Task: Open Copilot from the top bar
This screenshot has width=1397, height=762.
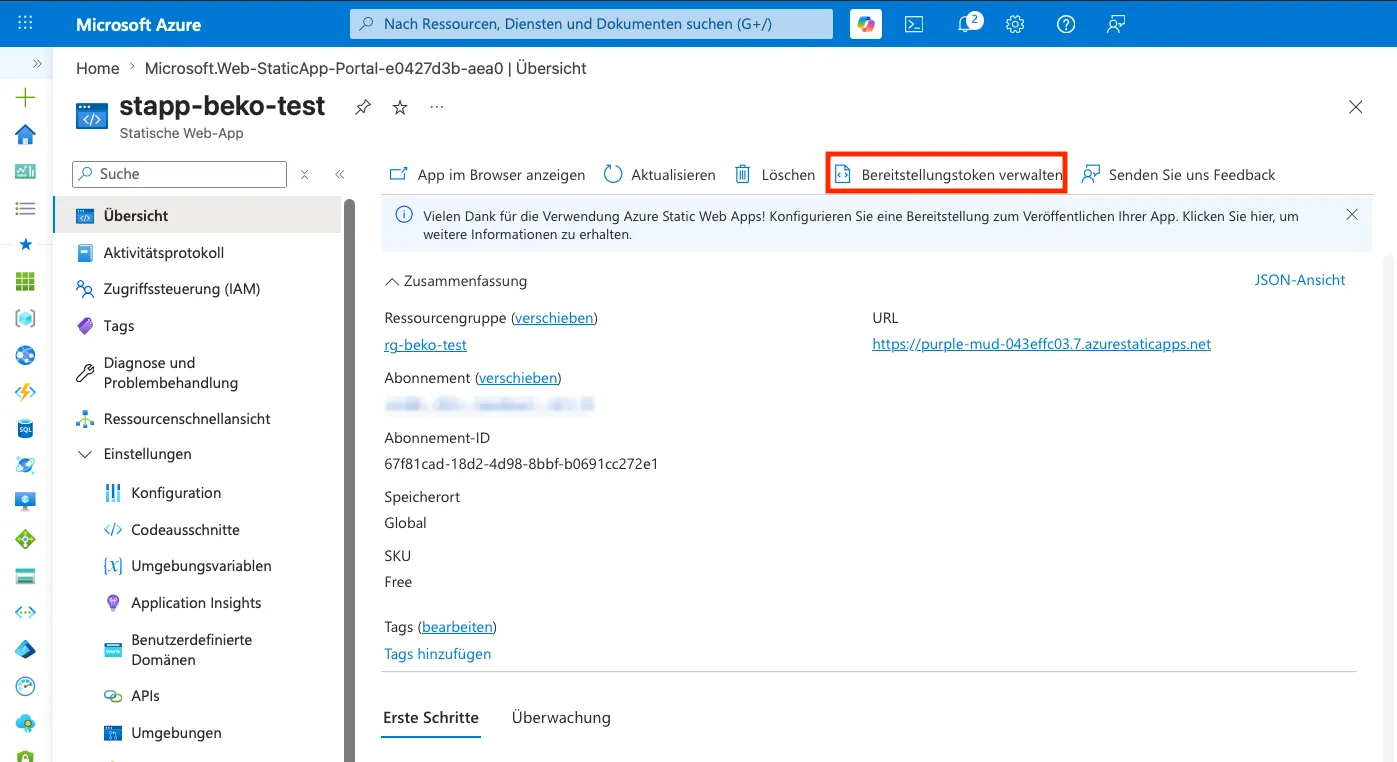Action: pos(866,24)
